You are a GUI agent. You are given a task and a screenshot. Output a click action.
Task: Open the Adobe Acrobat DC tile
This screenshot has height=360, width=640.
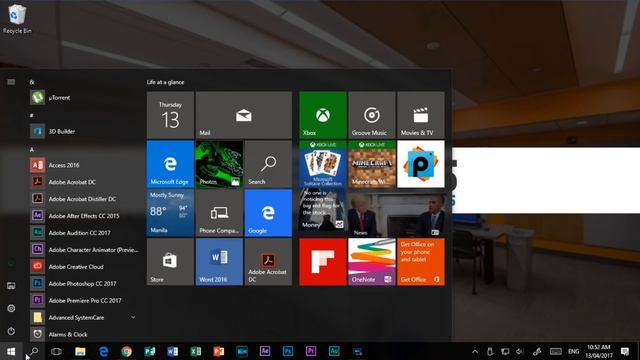tap(268, 262)
